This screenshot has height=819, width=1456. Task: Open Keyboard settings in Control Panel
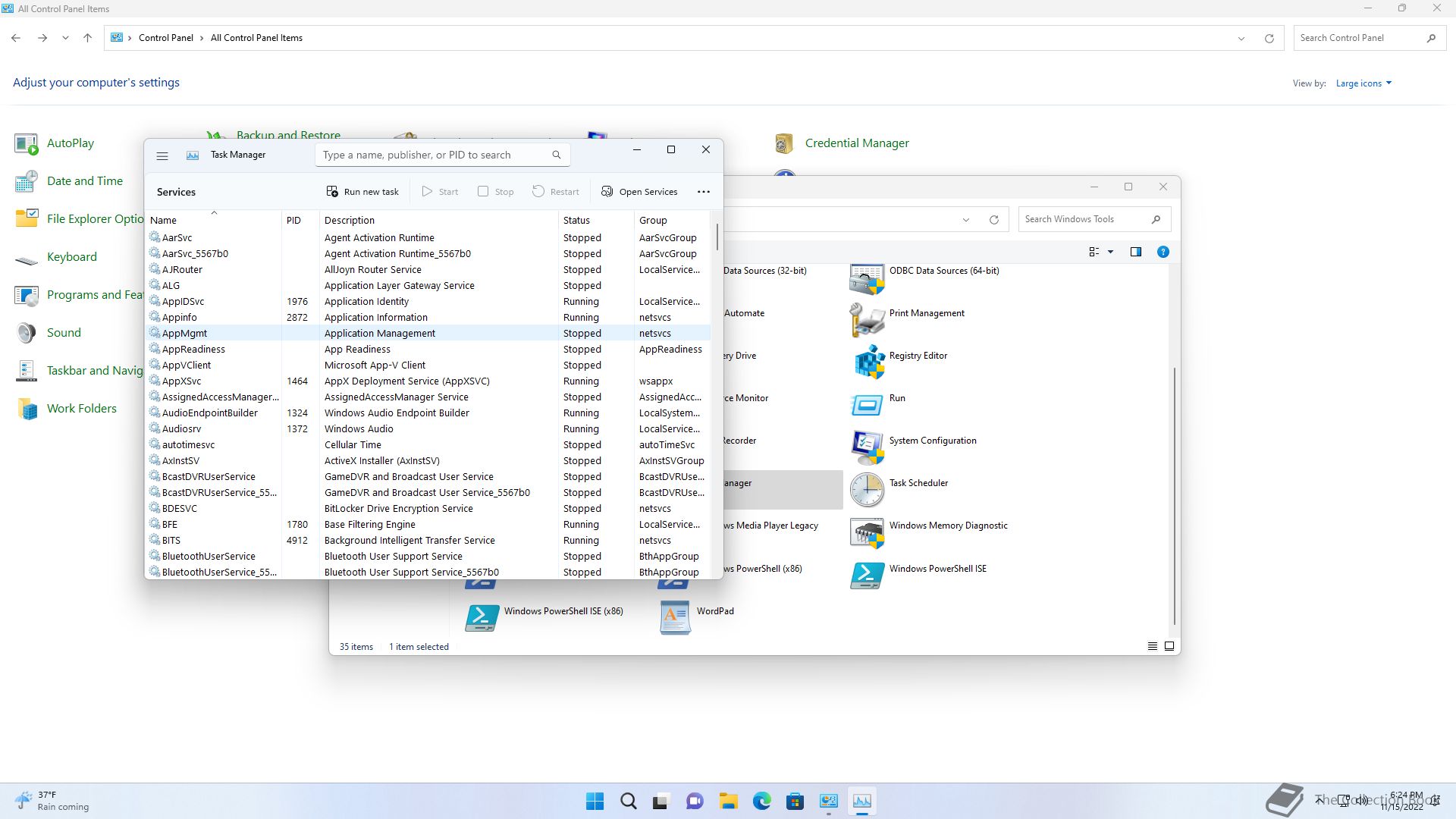pos(56,256)
